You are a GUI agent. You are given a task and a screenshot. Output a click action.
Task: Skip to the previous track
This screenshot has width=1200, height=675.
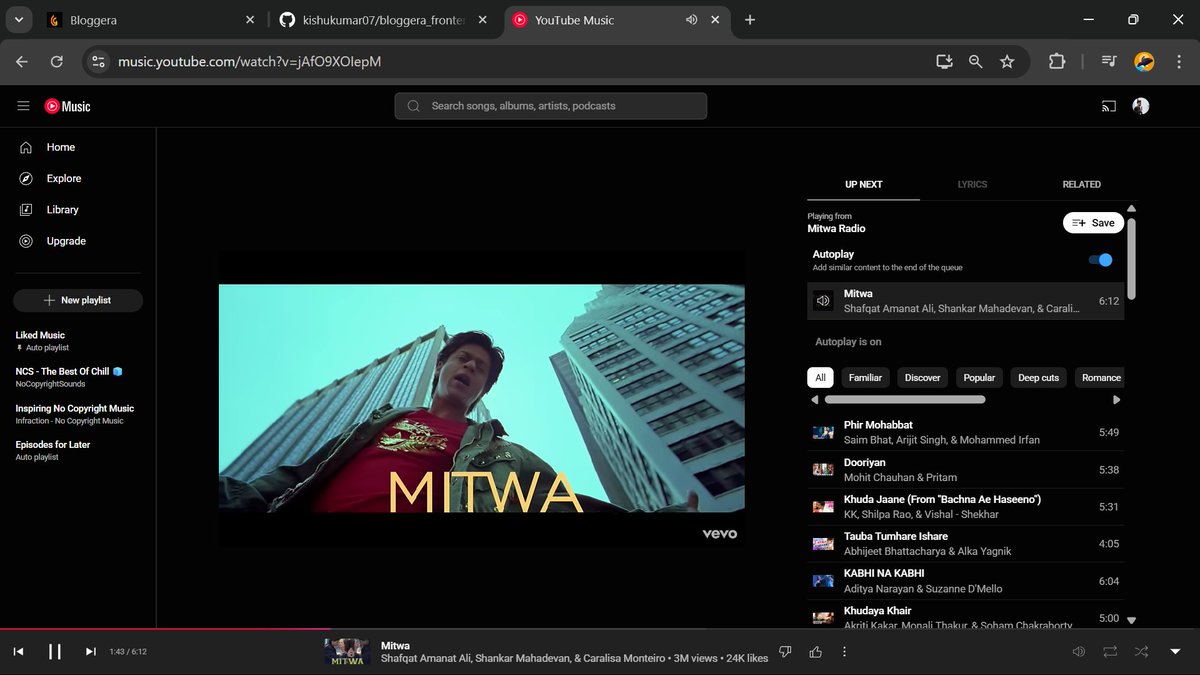point(18,652)
